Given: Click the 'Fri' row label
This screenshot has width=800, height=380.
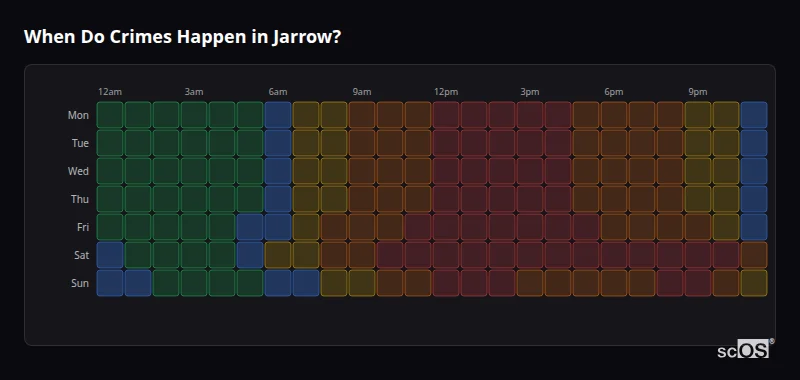Looking at the screenshot, I should point(83,227).
